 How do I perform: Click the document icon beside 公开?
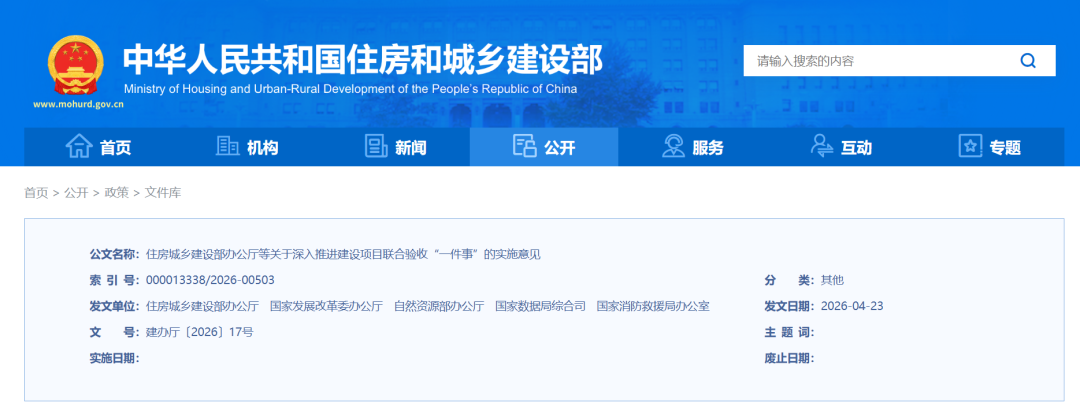coord(524,146)
